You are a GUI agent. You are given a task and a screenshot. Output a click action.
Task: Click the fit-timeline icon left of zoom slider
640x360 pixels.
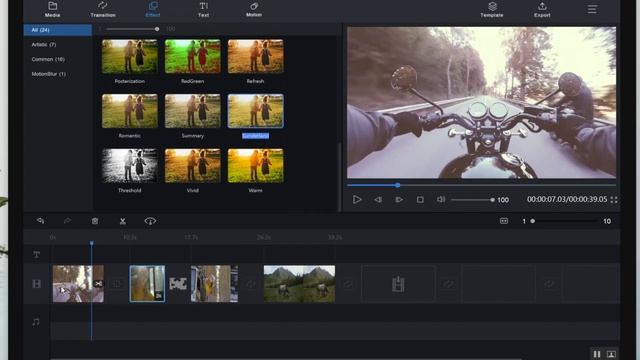click(x=504, y=221)
